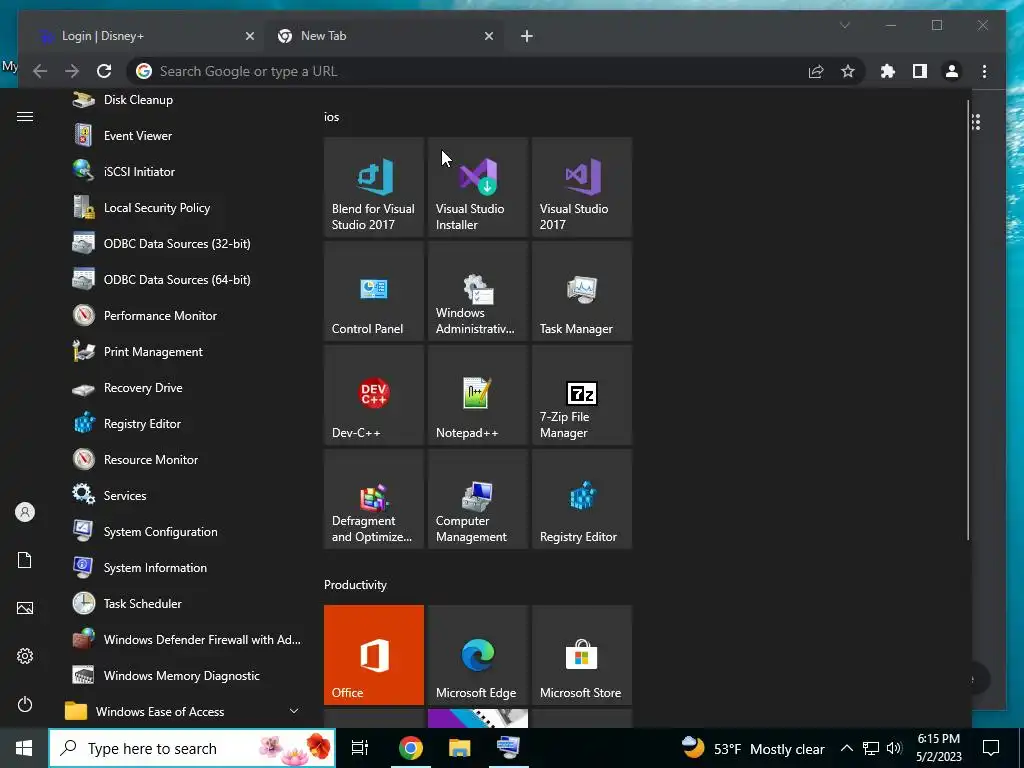The width and height of the screenshot is (1024, 768).
Task: Open Blend for Visual Studio 2017 tile
Action: pyautogui.click(x=374, y=187)
